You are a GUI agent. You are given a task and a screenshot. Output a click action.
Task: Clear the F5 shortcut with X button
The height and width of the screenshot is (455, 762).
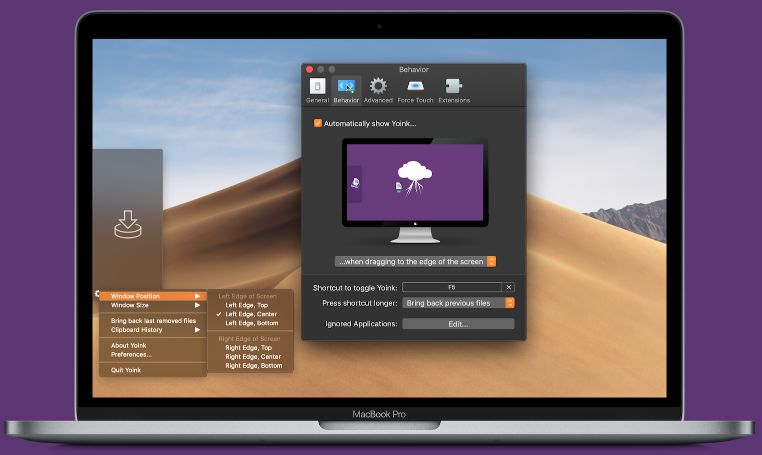tap(508, 287)
